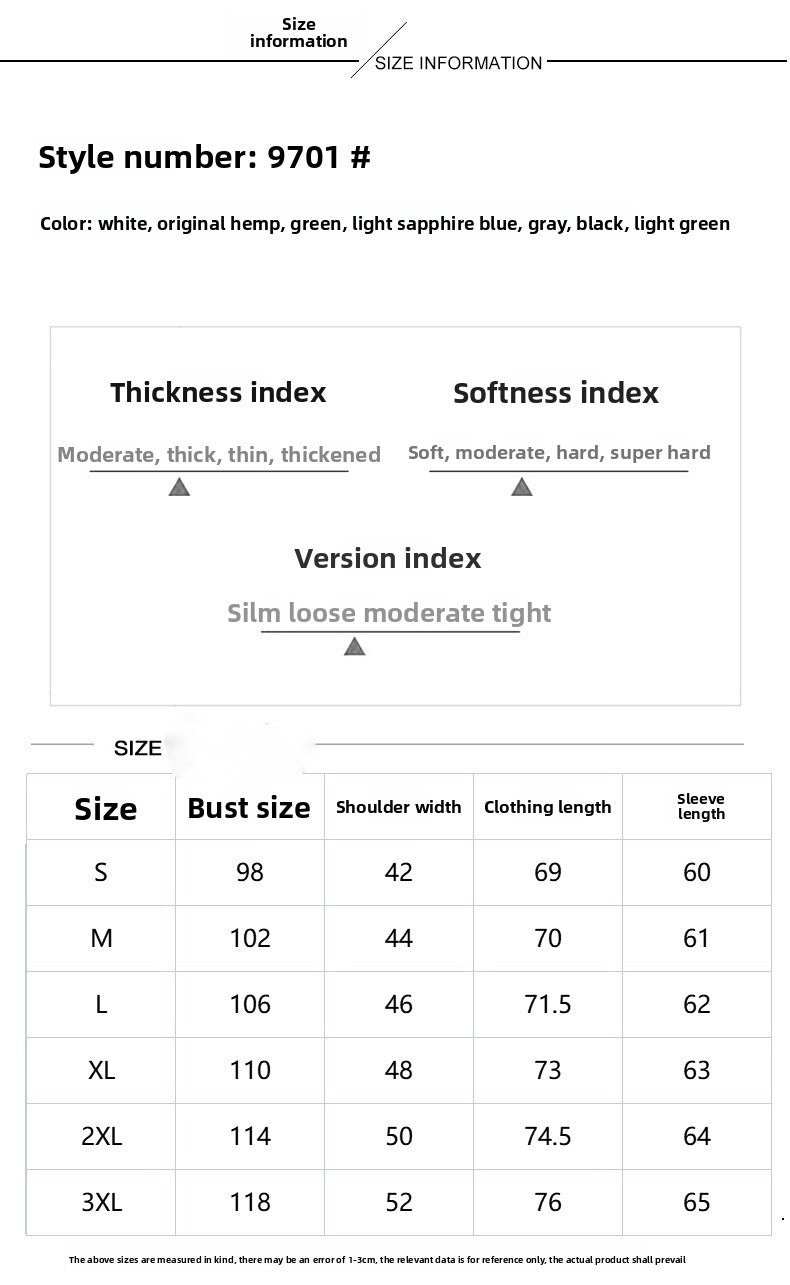Select the "Sleeve length" column header
790x1285 pixels.
pyautogui.click(x=700, y=806)
